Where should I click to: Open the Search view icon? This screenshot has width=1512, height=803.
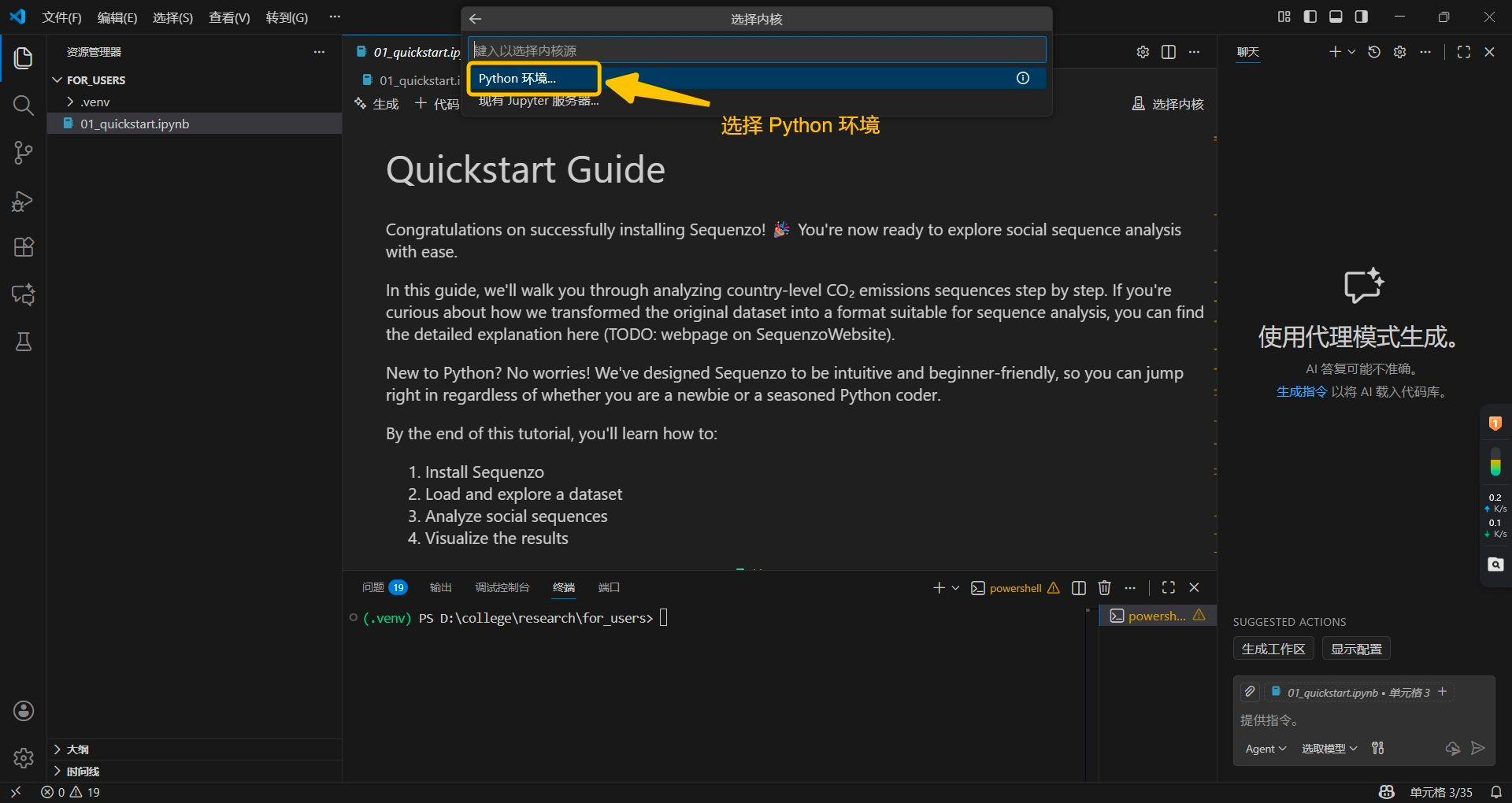(x=23, y=105)
